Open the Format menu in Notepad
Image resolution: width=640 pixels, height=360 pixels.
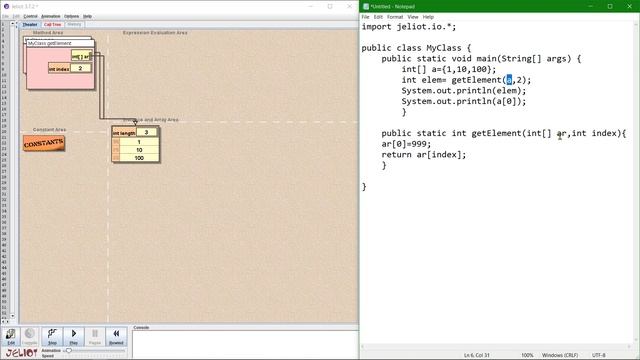click(x=395, y=17)
